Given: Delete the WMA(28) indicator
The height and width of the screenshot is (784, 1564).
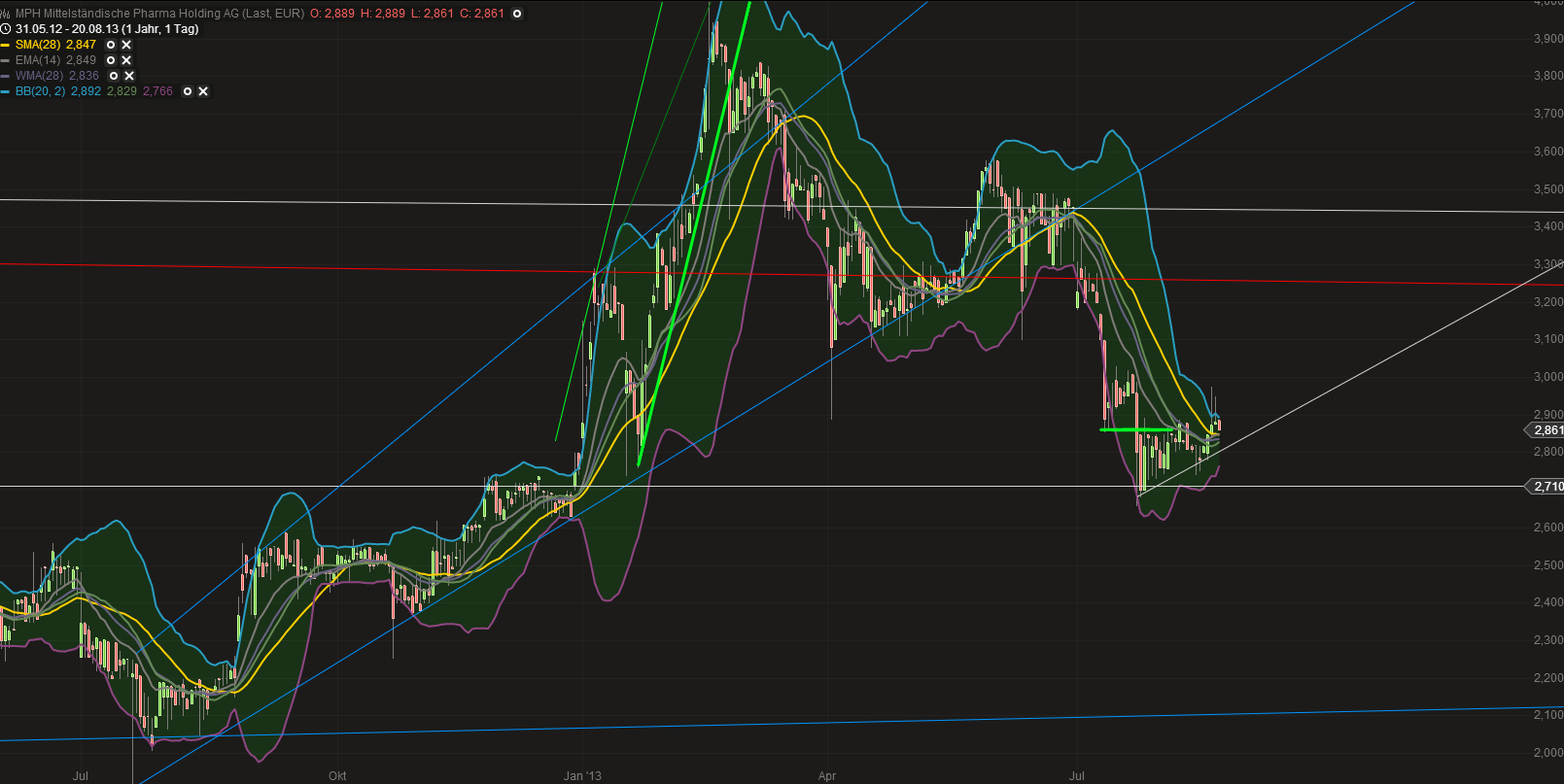Looking at the screenshot, I should [x=129, y=76].
